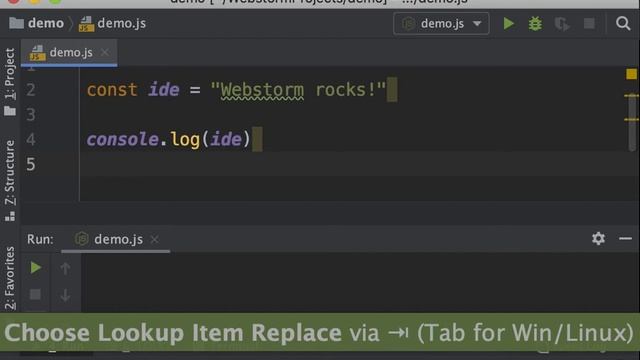640x360 pixels.
Task: Click the yellow inspection indicator above the scrollbar
Action: [x=631, y=74]
